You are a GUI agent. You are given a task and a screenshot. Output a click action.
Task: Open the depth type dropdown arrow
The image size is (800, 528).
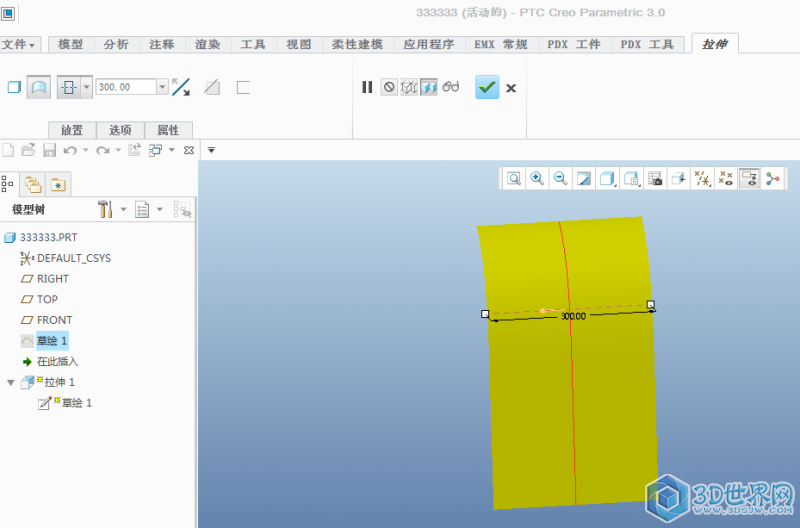pyautogui.click(x=86, y=87)
